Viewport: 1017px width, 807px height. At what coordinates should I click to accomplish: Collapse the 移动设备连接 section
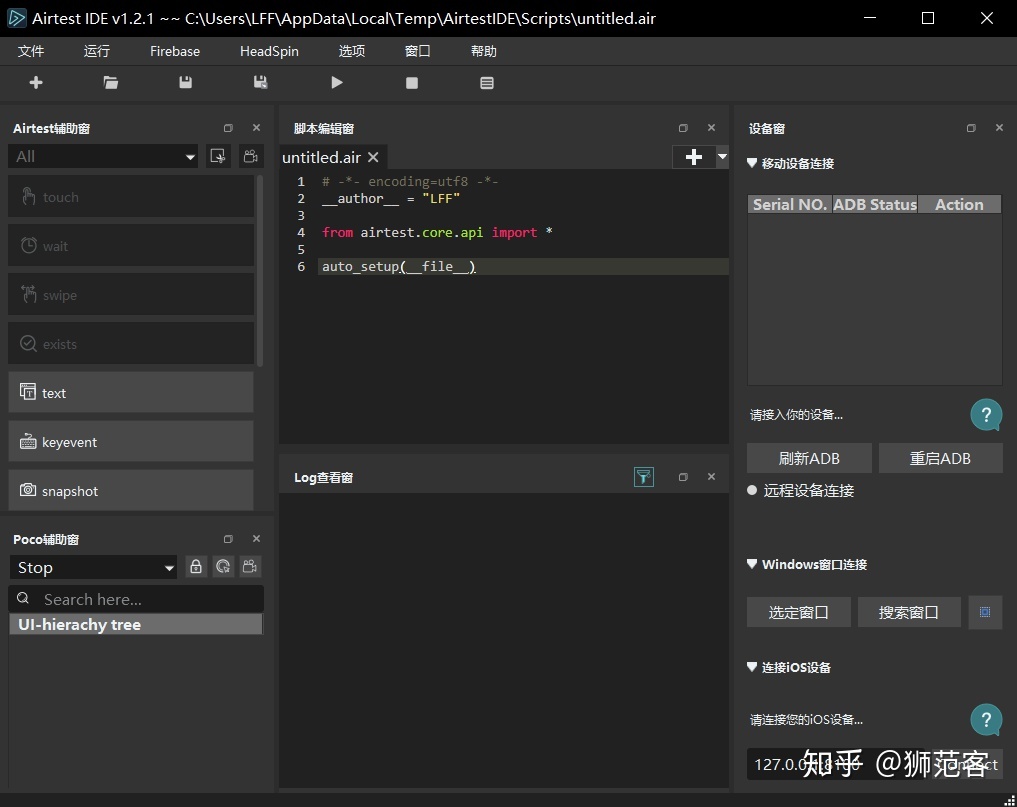752,163
